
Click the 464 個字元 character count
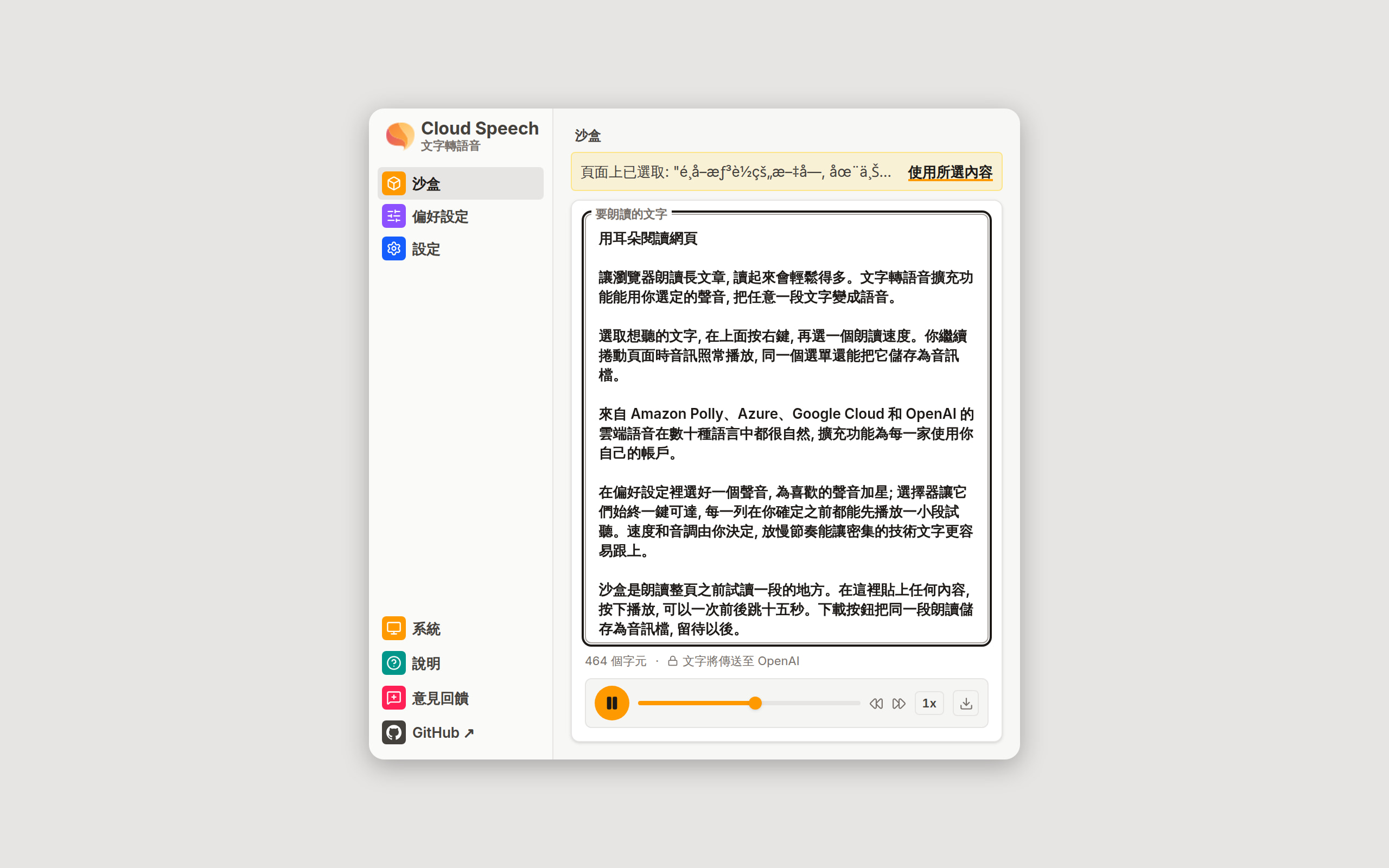tap(616, 661)
